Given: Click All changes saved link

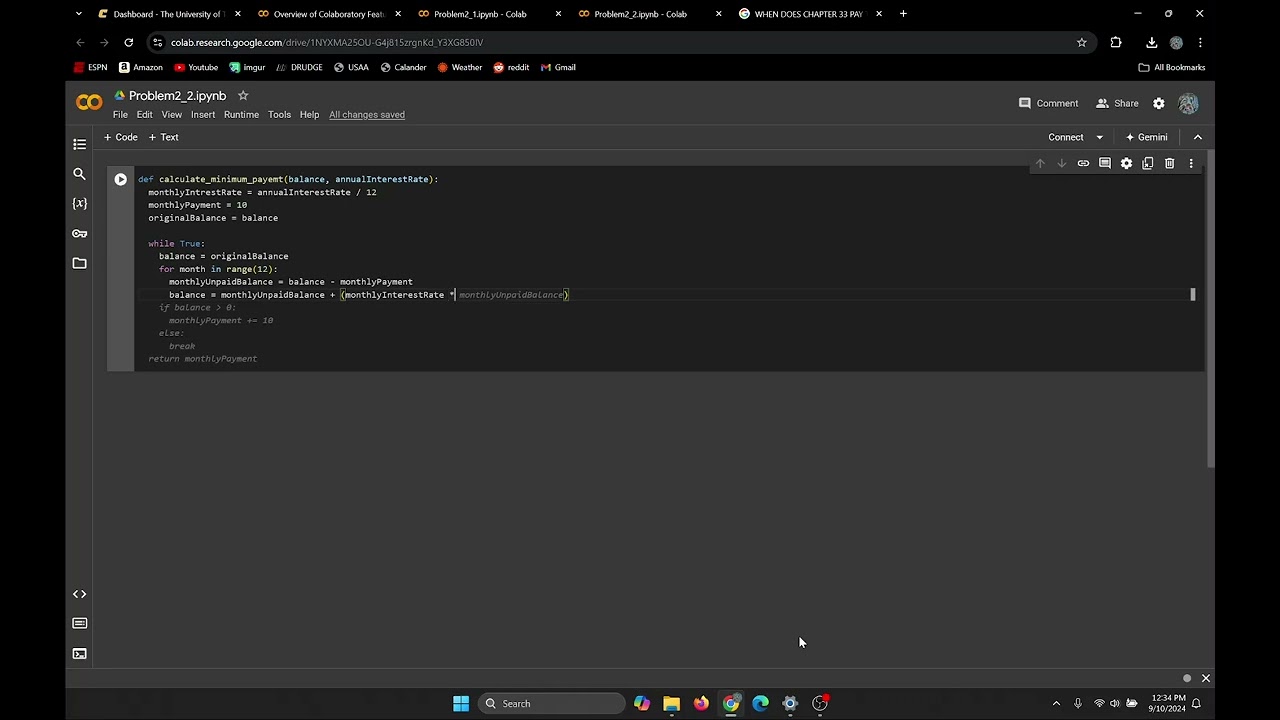Looking at the screenshot, I should 367,115.
